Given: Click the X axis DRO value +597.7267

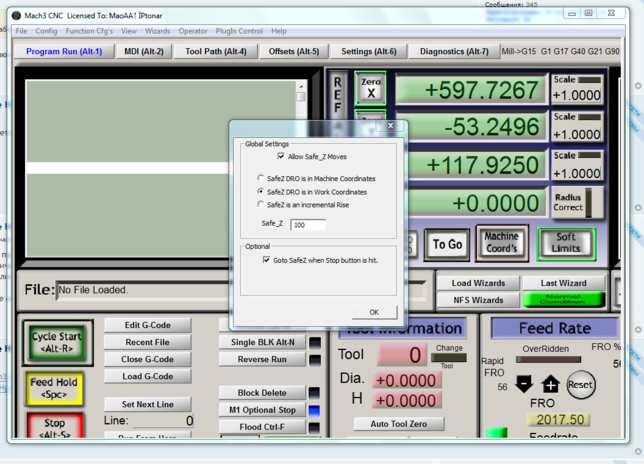Looking at the screenshot, I should click(472, 90).
